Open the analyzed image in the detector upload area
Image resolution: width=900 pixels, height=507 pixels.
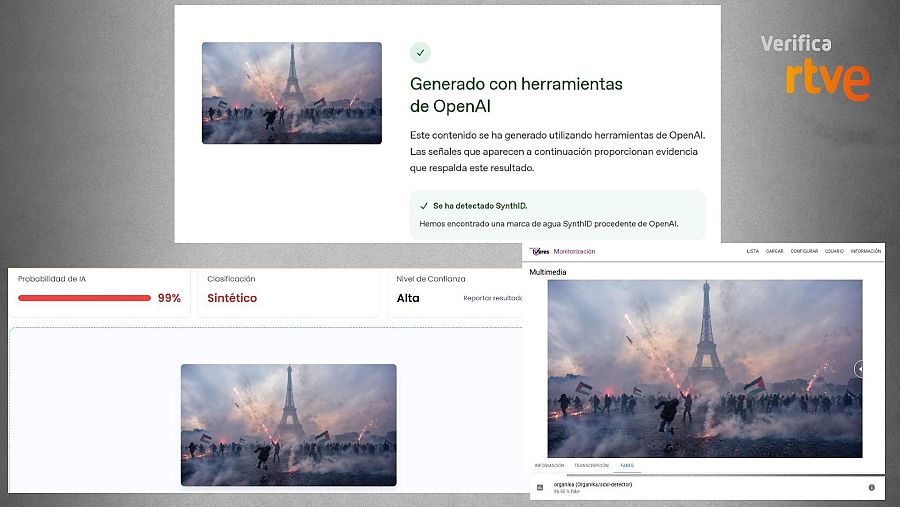[x=289, y=425]
